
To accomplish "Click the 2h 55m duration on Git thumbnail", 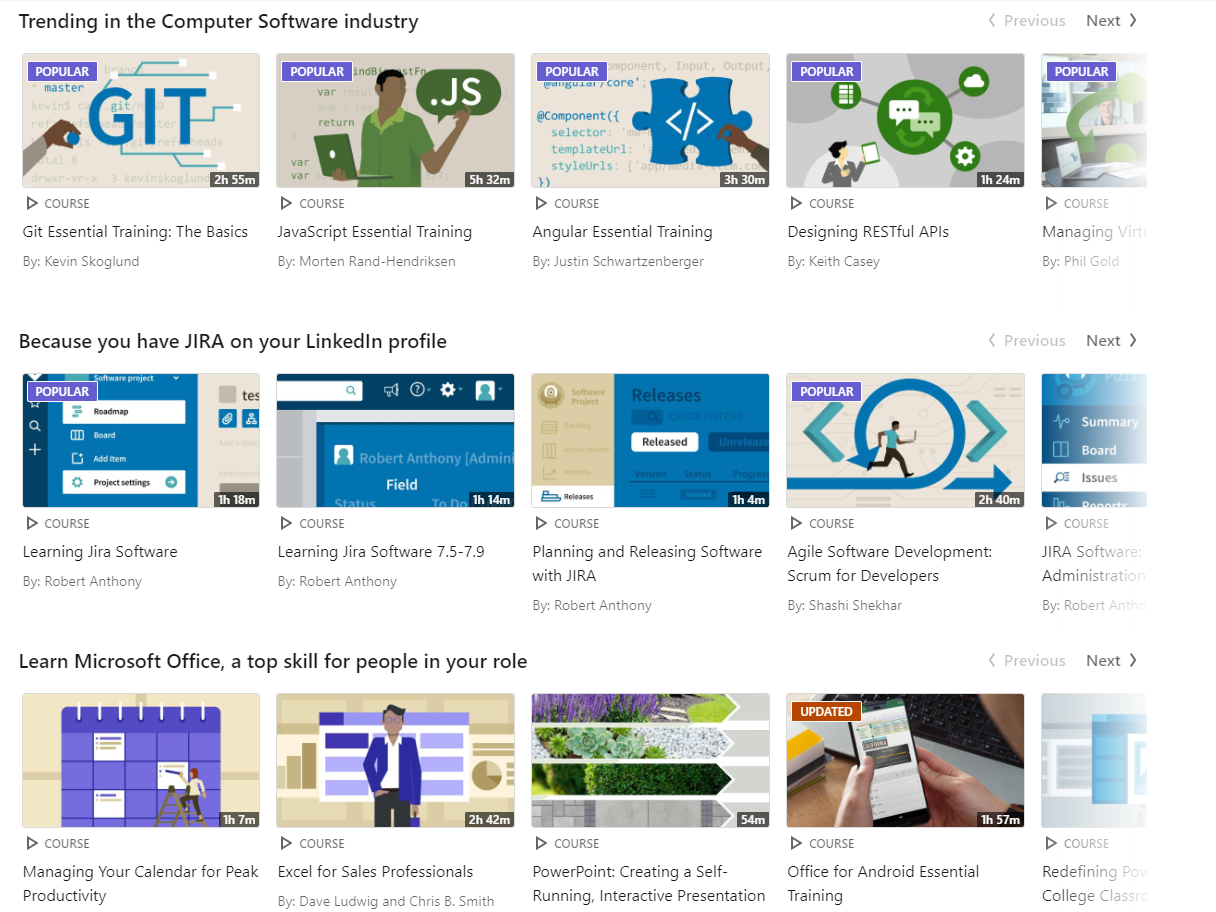I will [235, 180].
